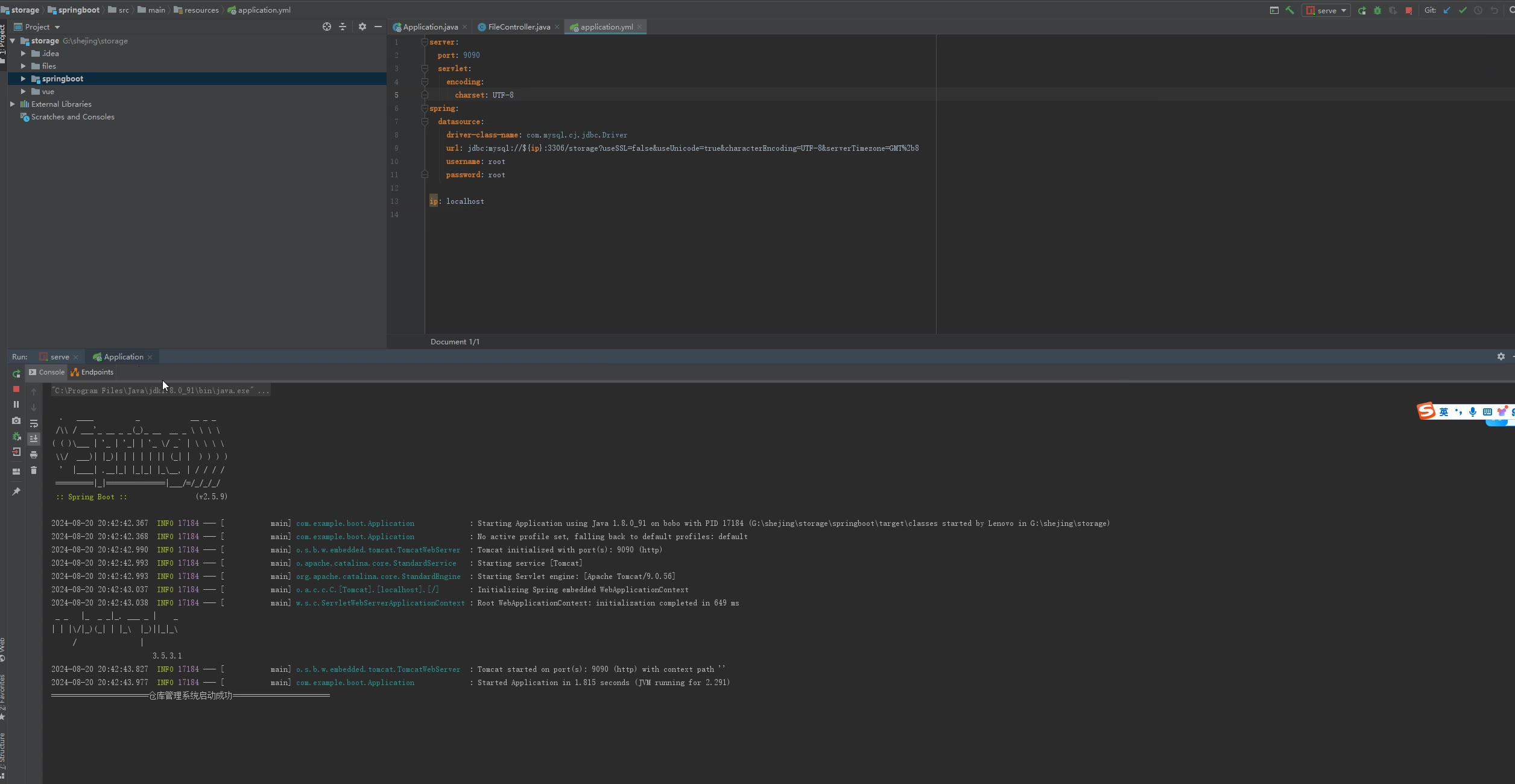Screen dimensions: 1515x784
Task: Click the camera dump threads icon
Action: [16, 420]
